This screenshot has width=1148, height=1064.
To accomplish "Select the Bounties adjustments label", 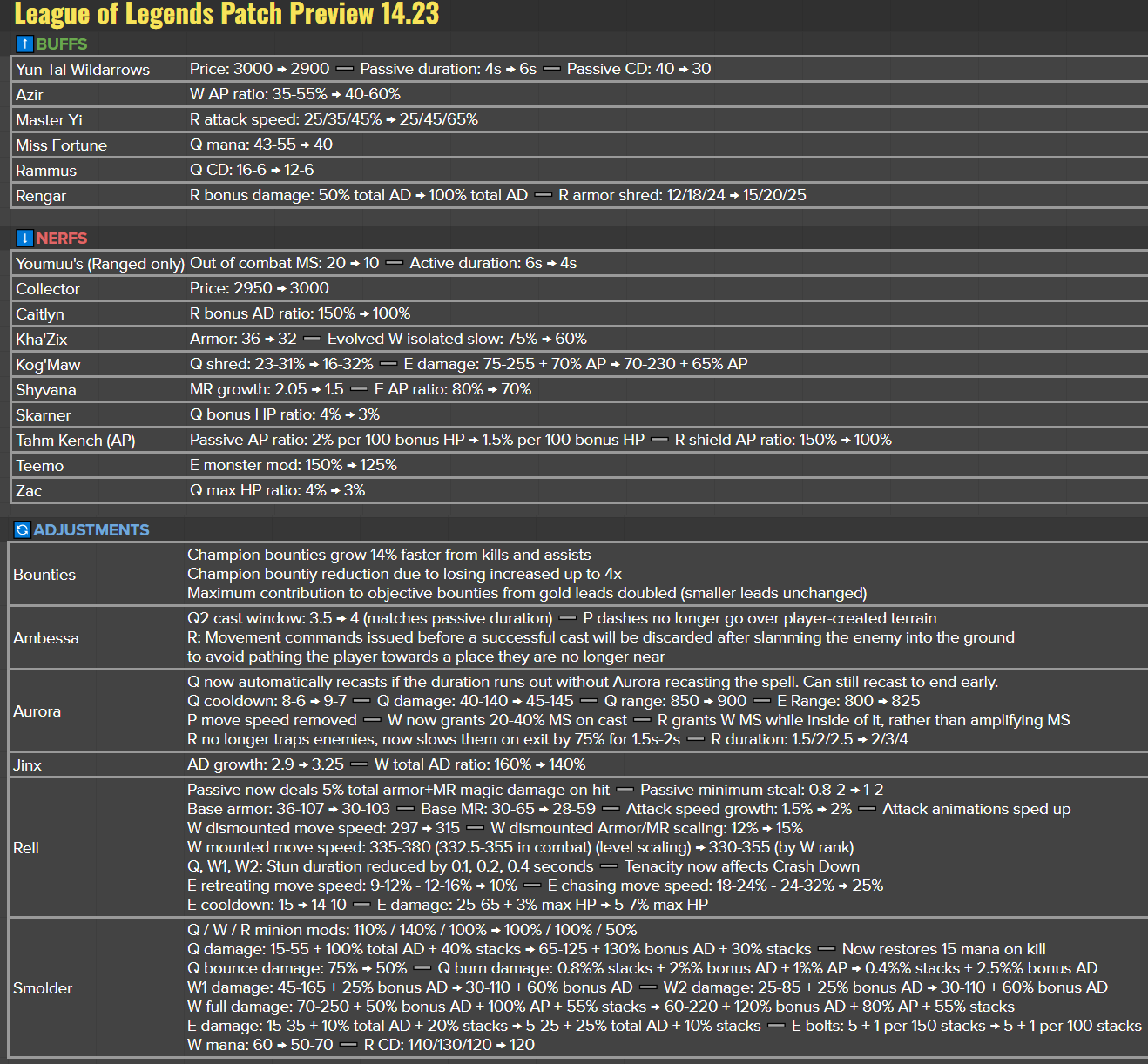I will (44, 575).
